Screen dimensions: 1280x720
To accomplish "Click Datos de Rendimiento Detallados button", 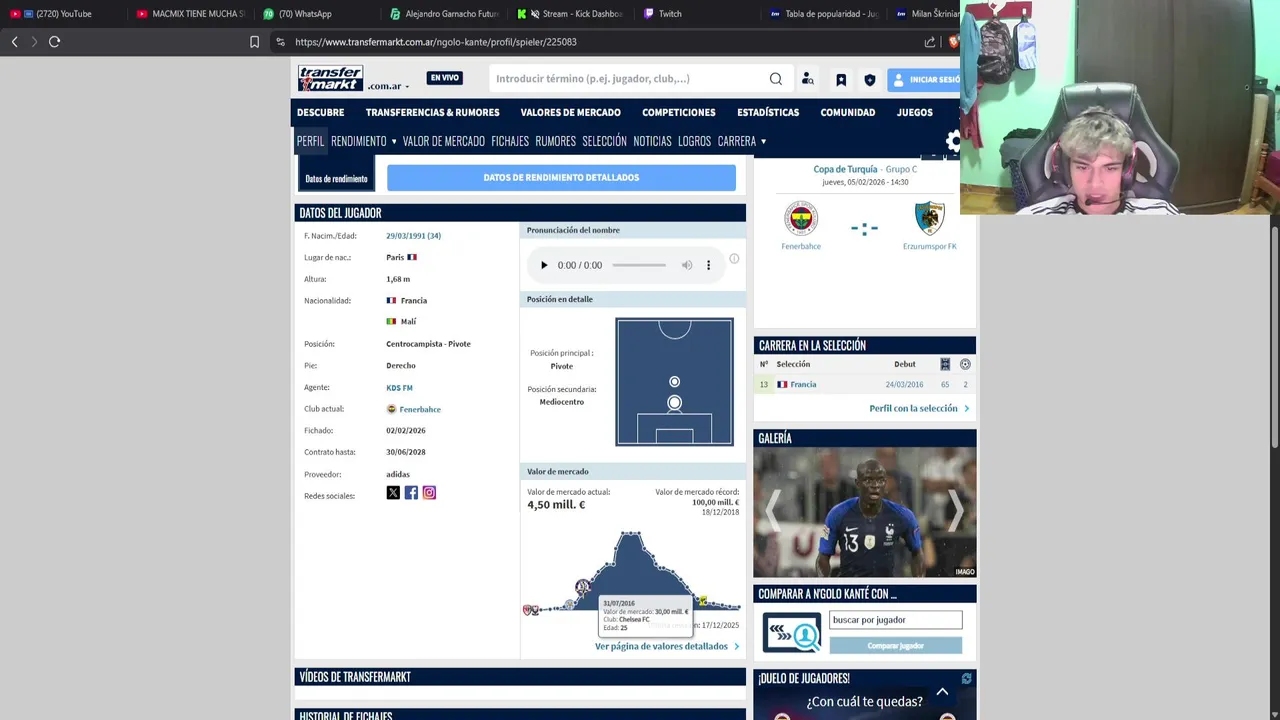I will click(561, 177).
